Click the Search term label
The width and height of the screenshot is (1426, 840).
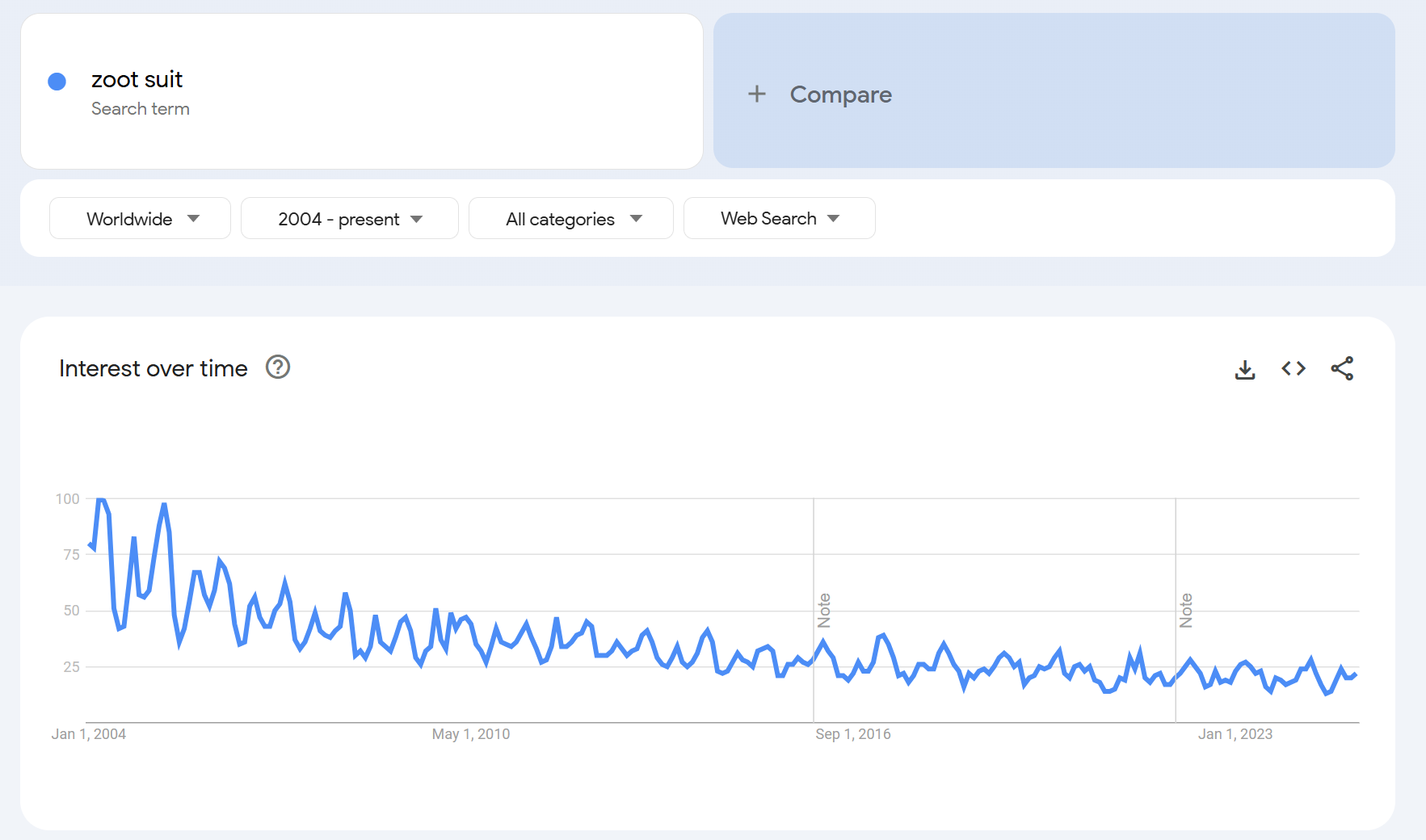point(141,109)
